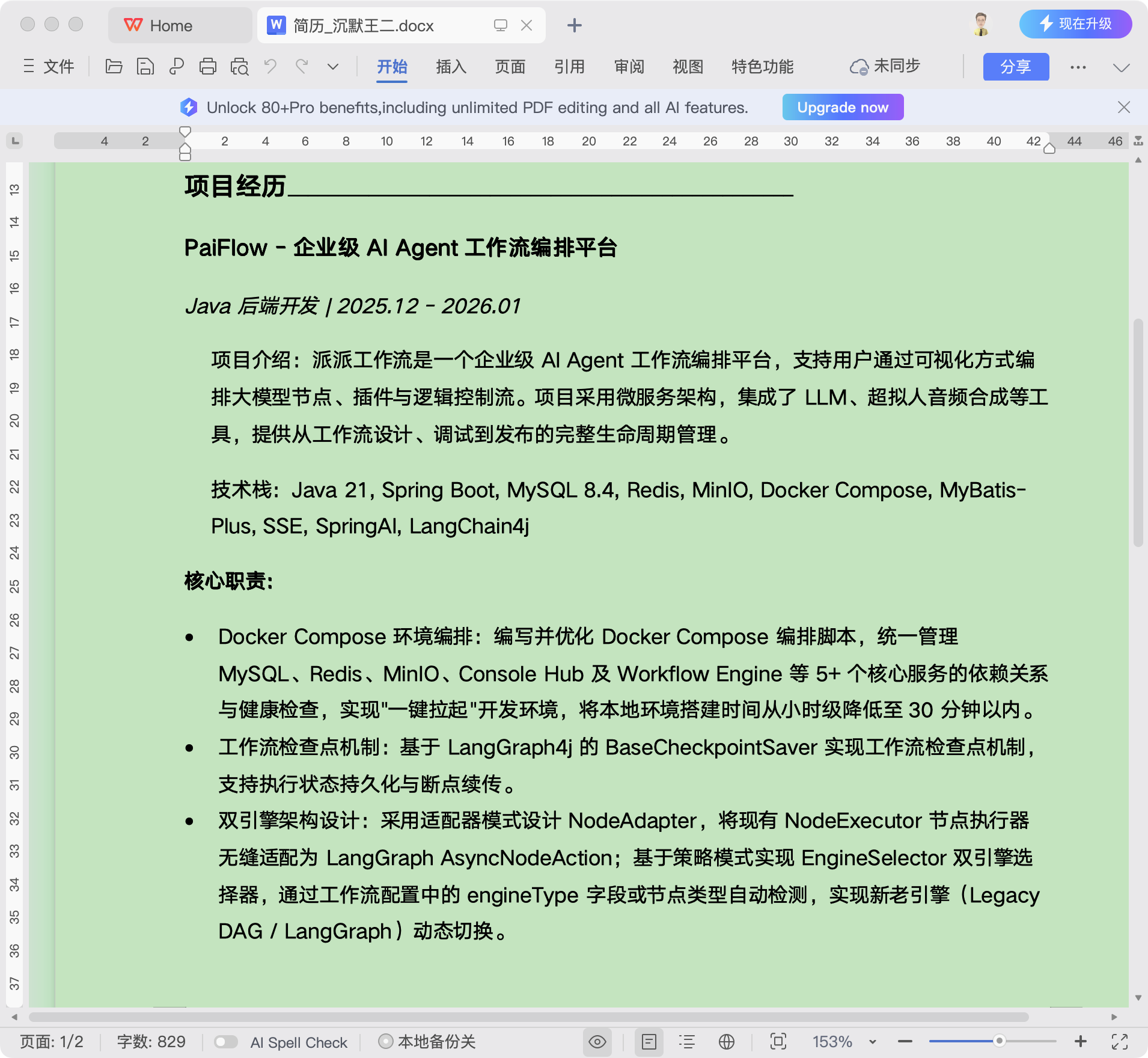Click the open file folder icon

[x=114, y=66]
